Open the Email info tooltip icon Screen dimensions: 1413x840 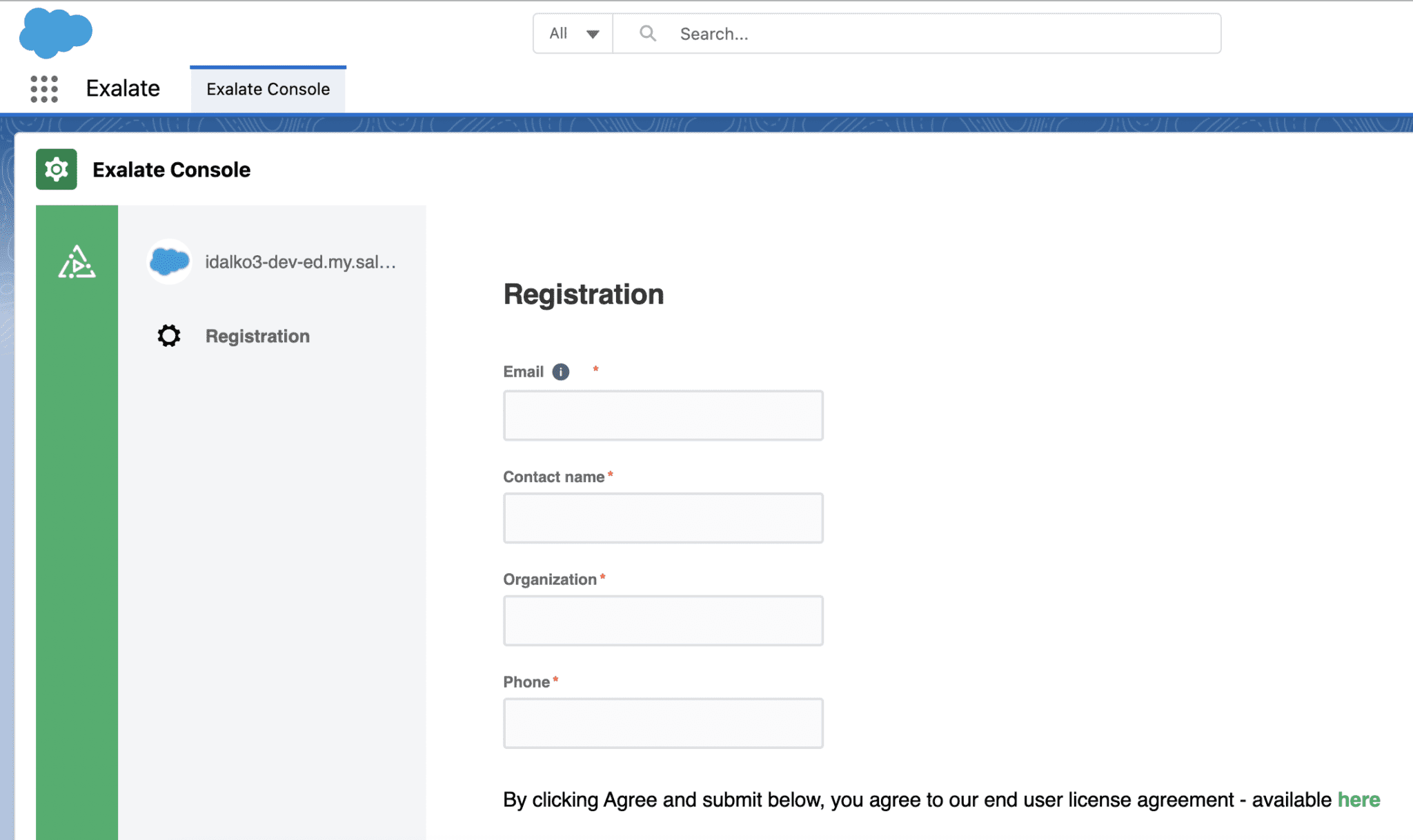pos(561,372)
